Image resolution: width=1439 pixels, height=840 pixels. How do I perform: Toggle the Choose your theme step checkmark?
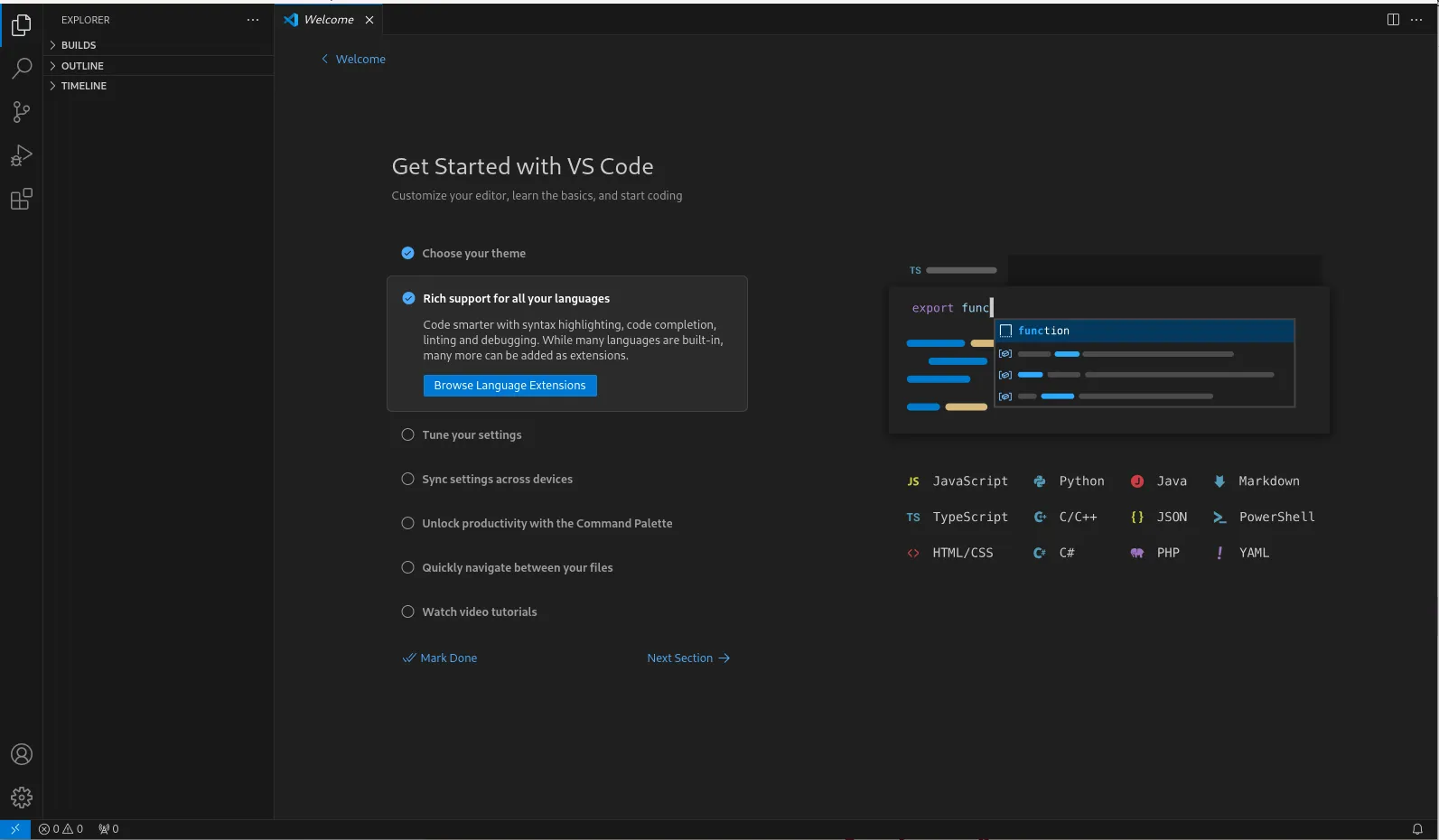[407, 253]
